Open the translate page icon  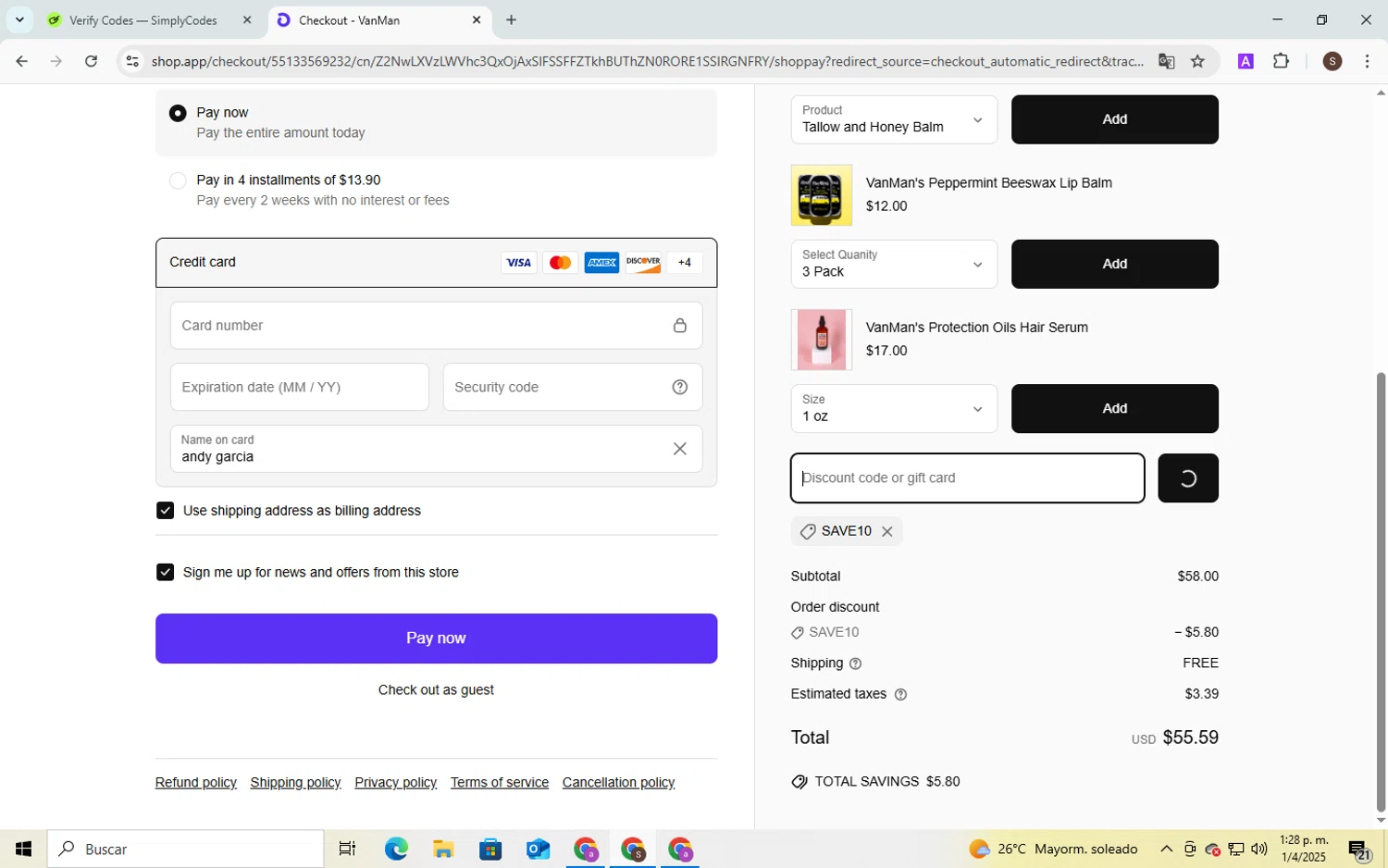pyautogui.click(x=1166, y=62)
